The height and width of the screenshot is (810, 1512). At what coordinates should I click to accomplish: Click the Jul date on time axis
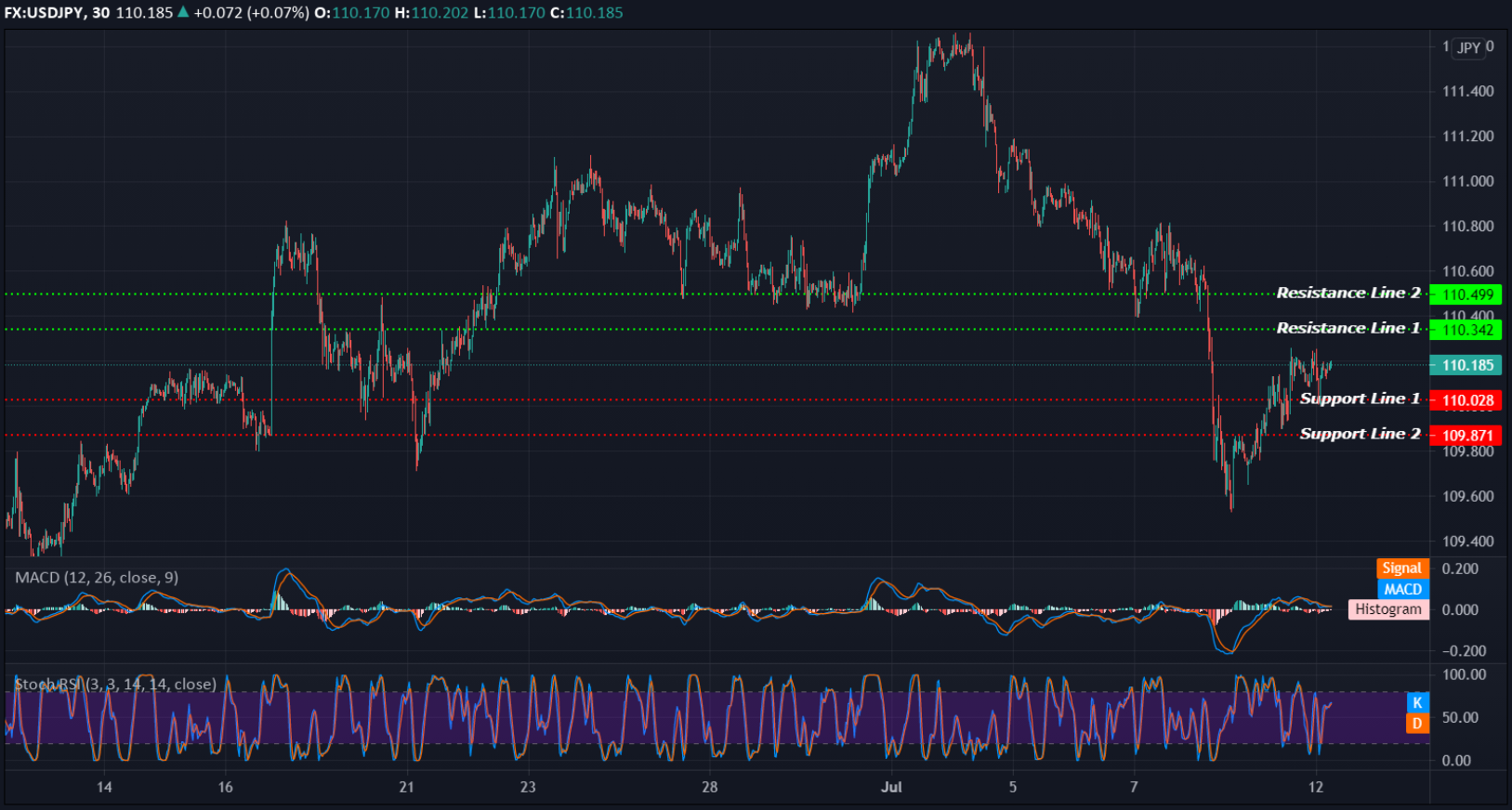click(891, 787)
